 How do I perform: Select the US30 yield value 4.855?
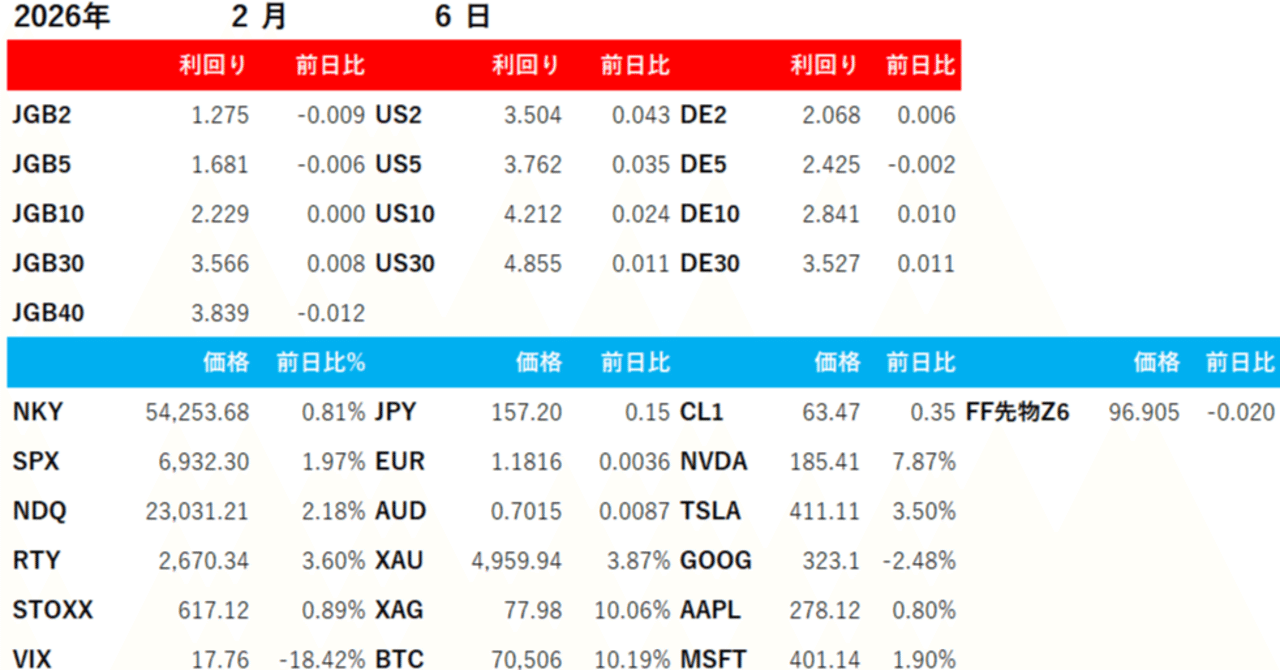tap(532, 264)
